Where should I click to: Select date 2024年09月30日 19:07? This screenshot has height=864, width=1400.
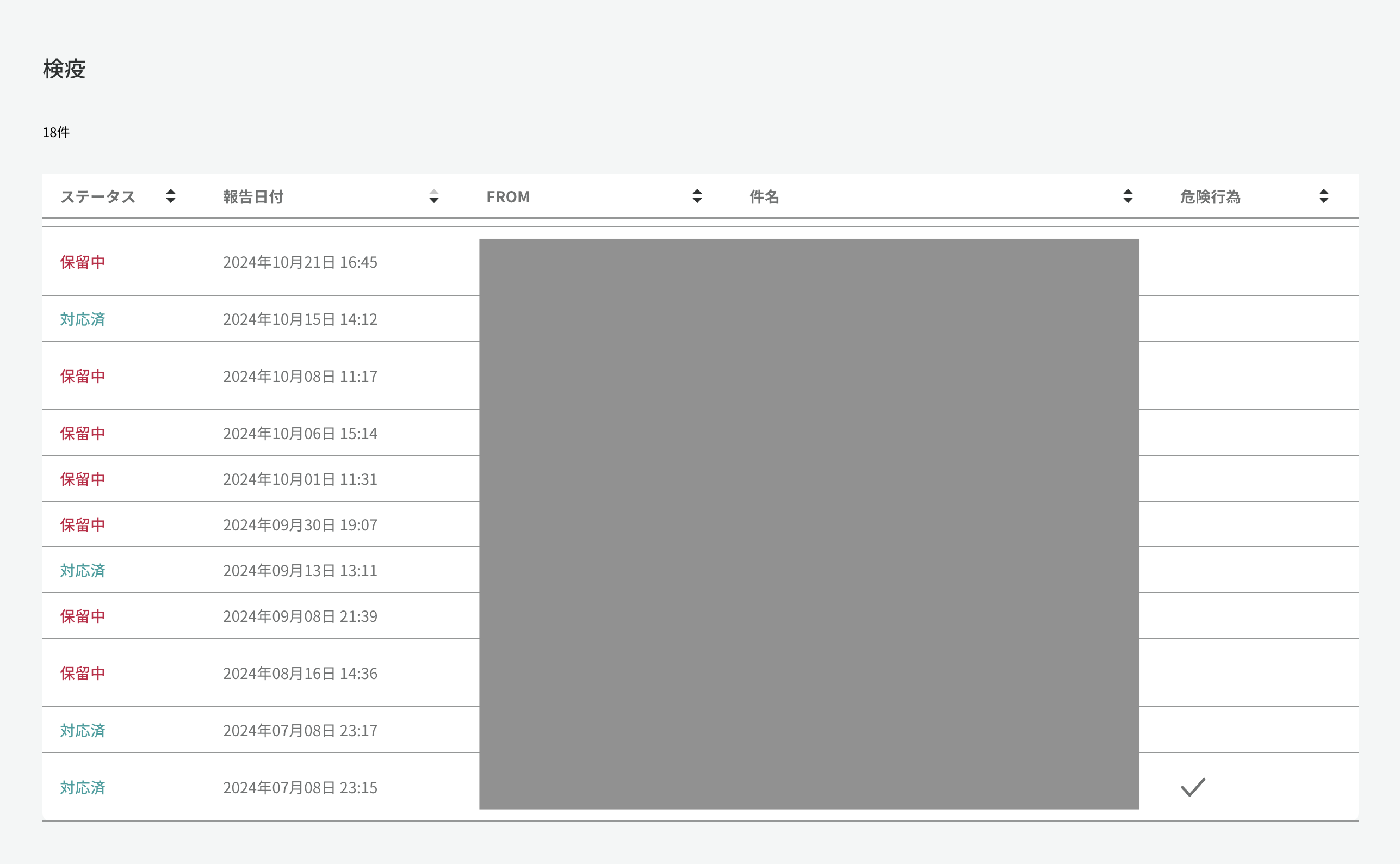click(x=300, y=524)
